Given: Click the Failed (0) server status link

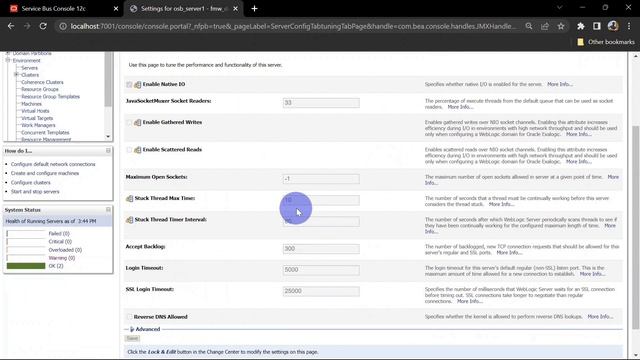Looking at the screenshot, I should click(x=59, y=233).
